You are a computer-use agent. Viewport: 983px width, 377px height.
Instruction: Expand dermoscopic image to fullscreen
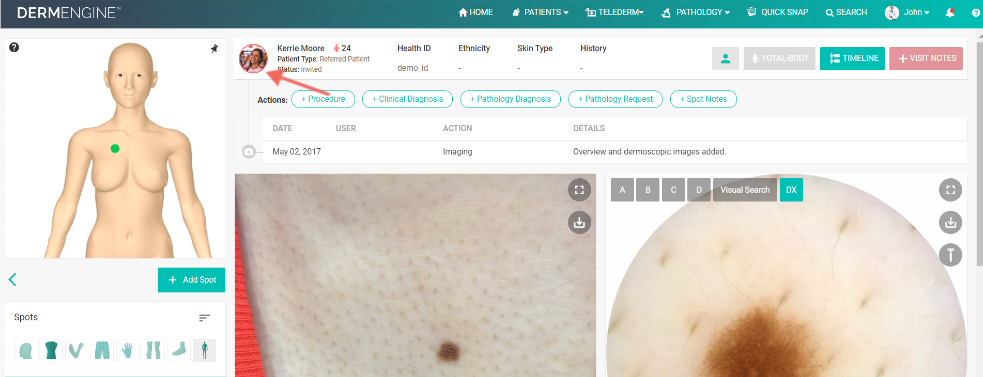pos(950,190)
